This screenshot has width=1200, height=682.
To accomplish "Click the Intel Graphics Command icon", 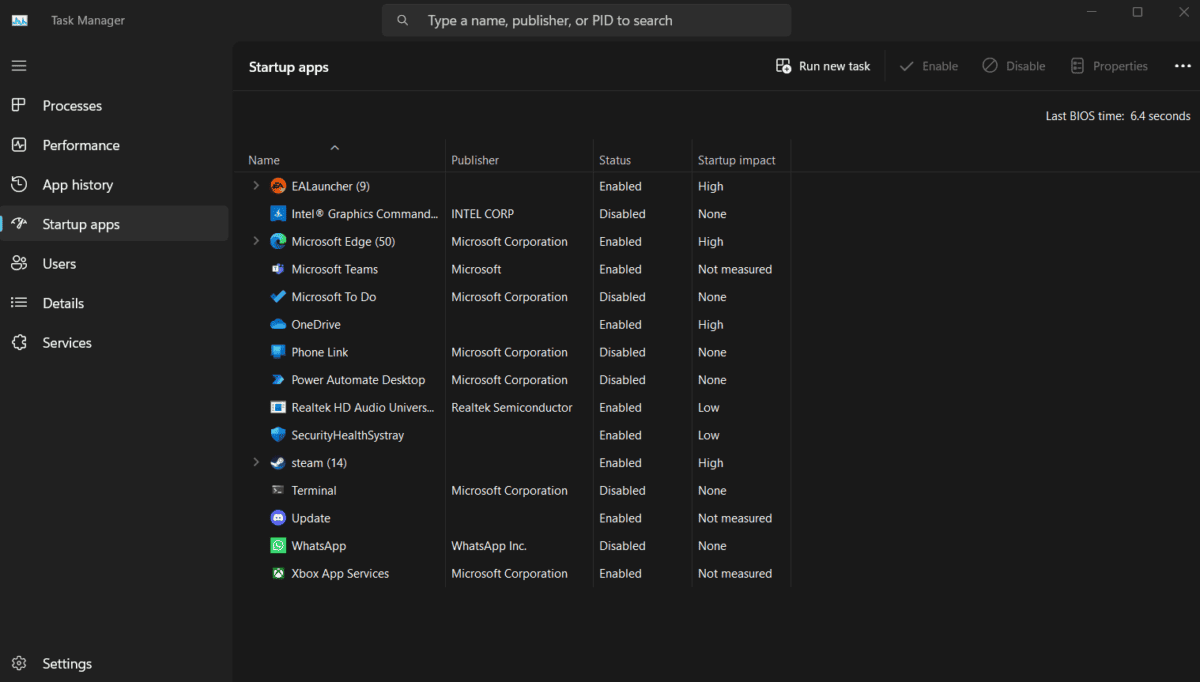I will click(x=278, y=214).
